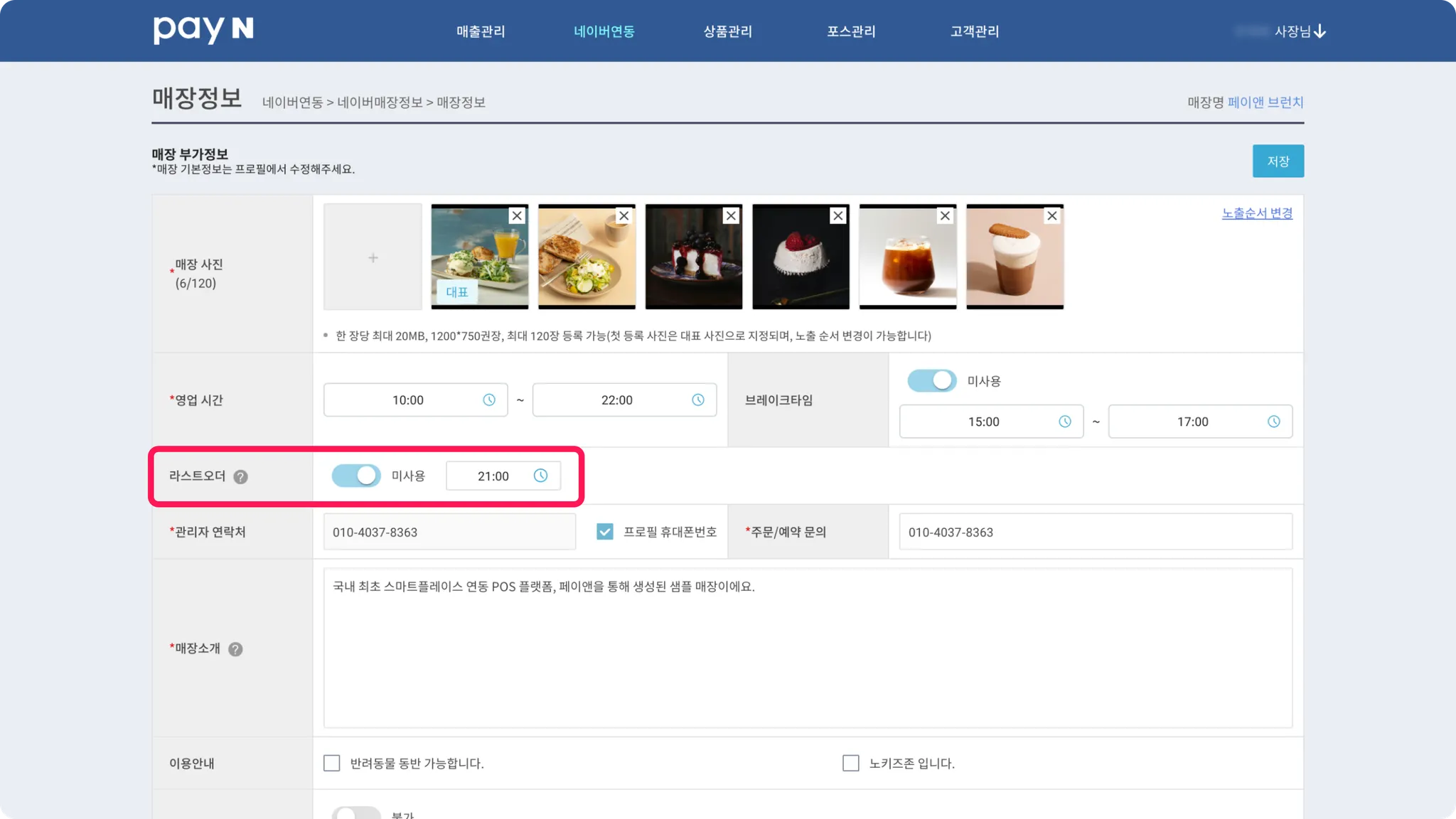Click the help icon next to 라스트오더

(241, 477)
